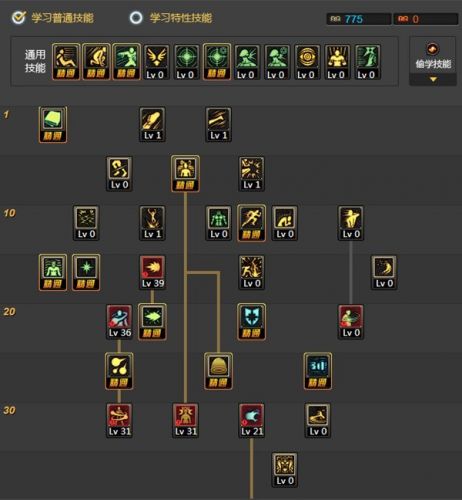Screen dimensions: 462x500
Task: Click the green book skill in row 1
Action: point(53,125)
